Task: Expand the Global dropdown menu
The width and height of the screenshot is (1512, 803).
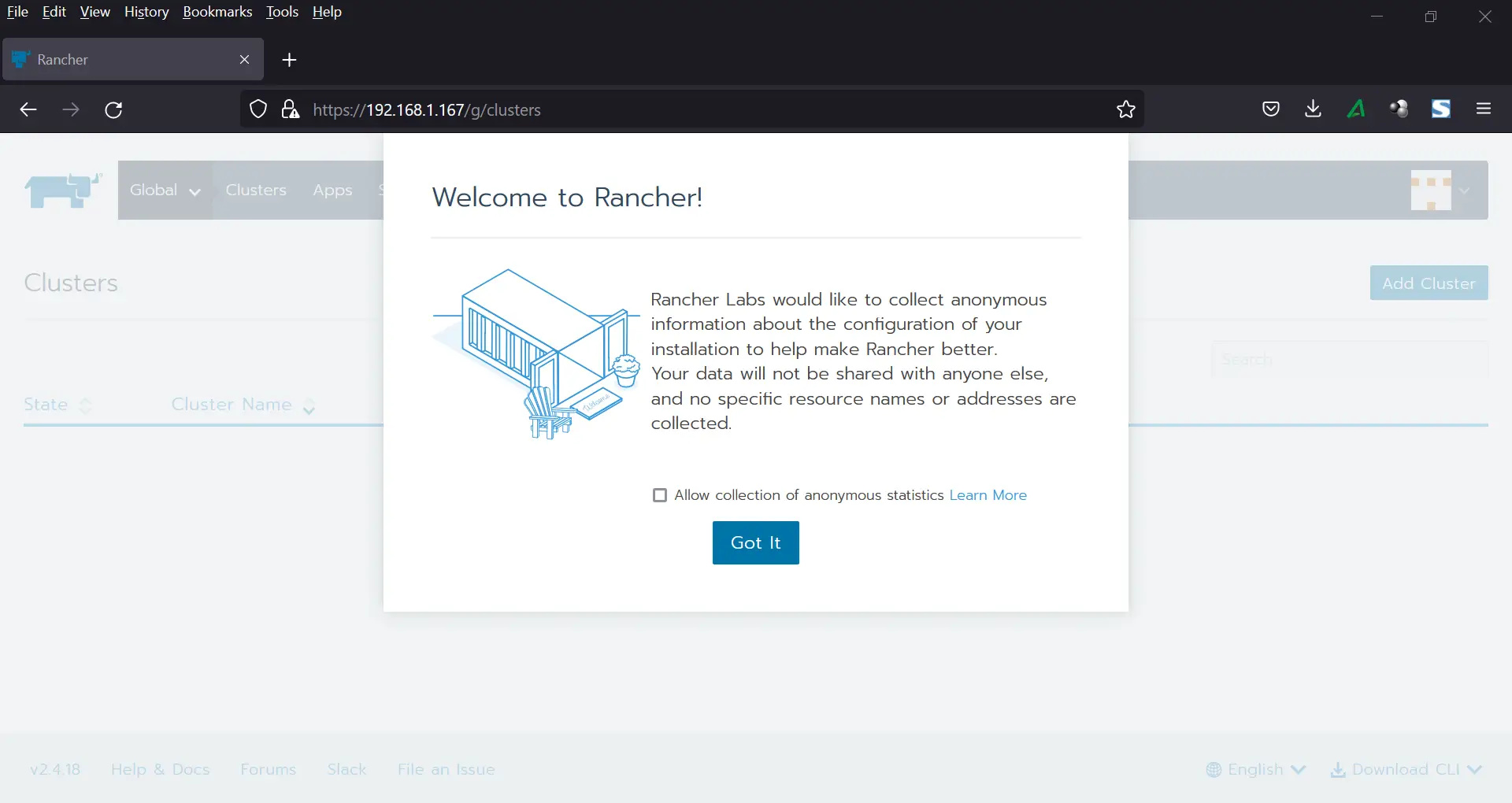Action: point(165,190)
